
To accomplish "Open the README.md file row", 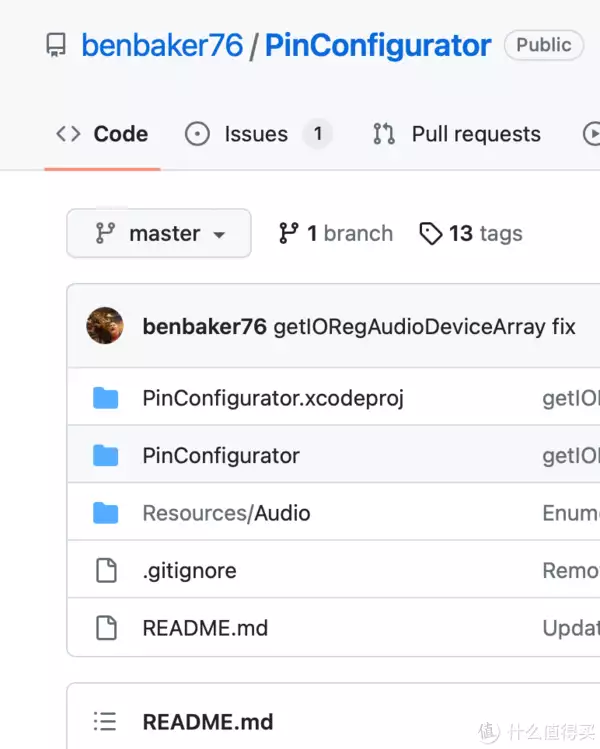I will coord(205,628).
